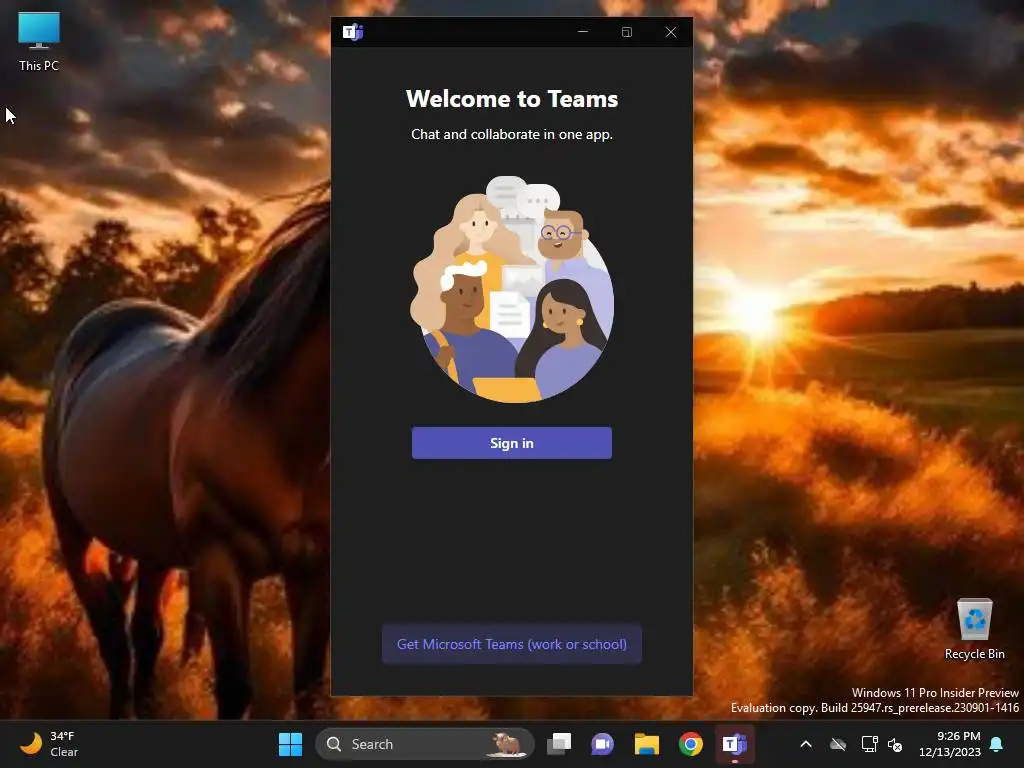This screenshot has height=768, width=1024.
Task: Close the Teams welcome window
Action: 671,31
